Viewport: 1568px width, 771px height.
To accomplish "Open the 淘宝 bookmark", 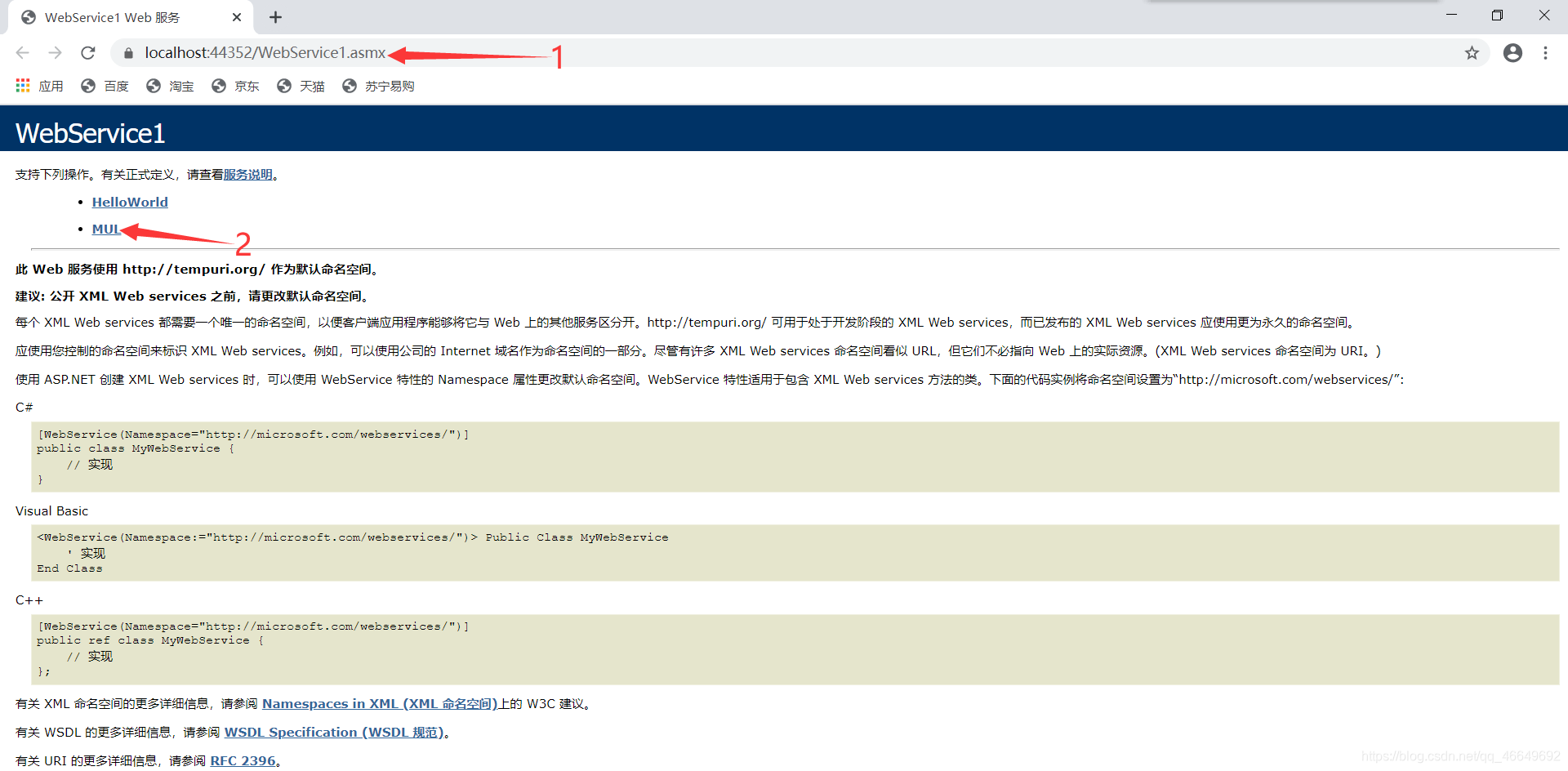I will pyautogui.click(x=170, y=86).
